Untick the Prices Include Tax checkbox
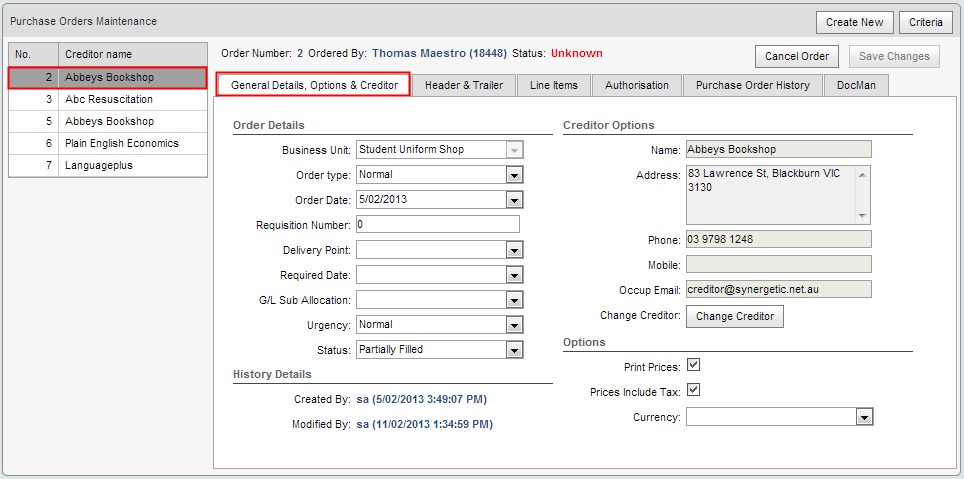 point(694,390)
